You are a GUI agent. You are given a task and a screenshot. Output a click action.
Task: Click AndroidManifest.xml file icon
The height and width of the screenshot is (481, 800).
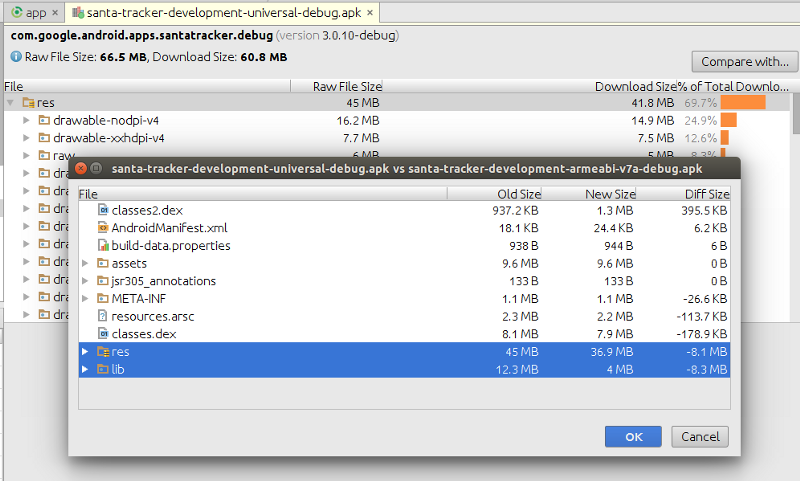coord(103,228)
